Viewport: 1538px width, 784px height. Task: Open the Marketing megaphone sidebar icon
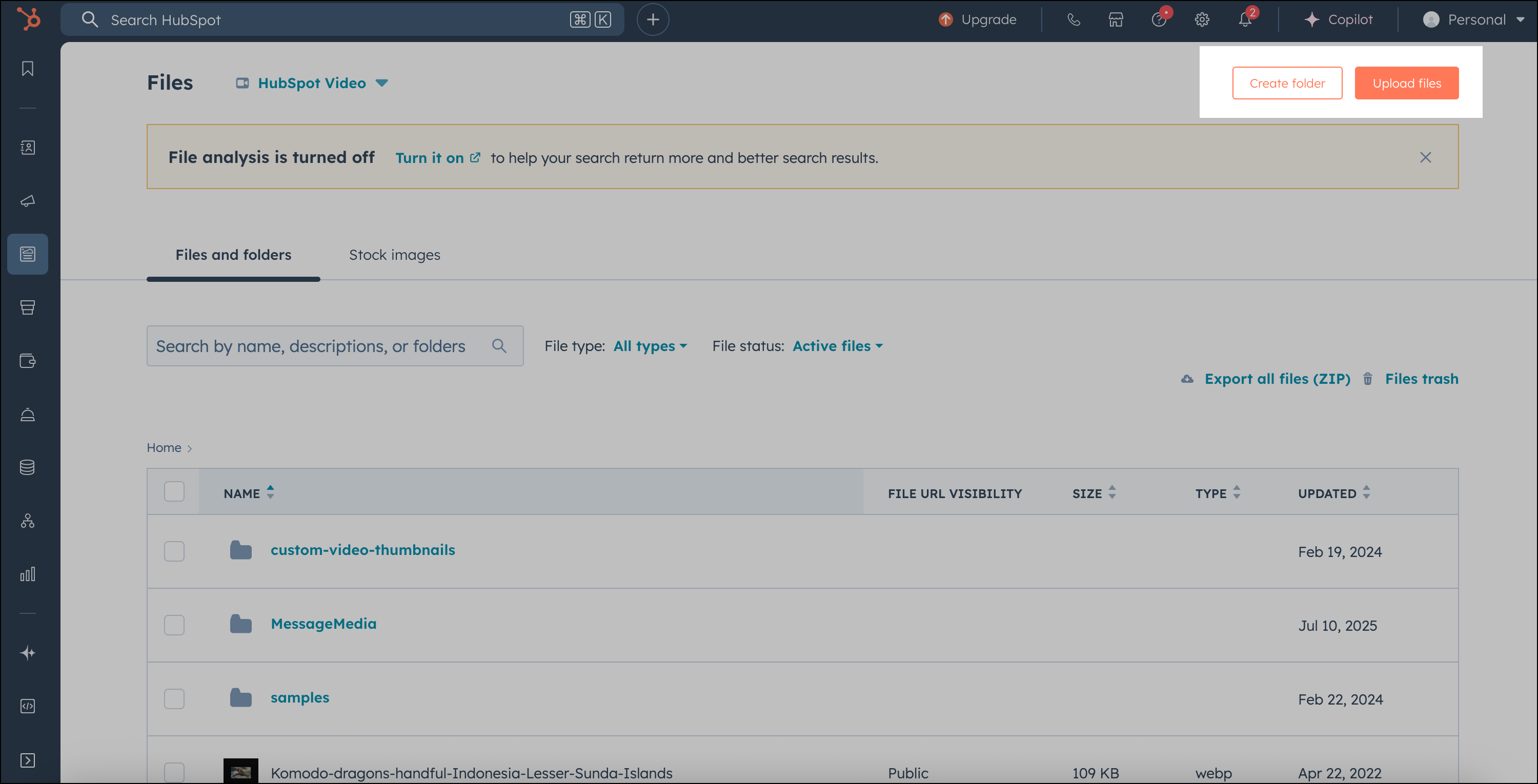(x=28, y=201)
